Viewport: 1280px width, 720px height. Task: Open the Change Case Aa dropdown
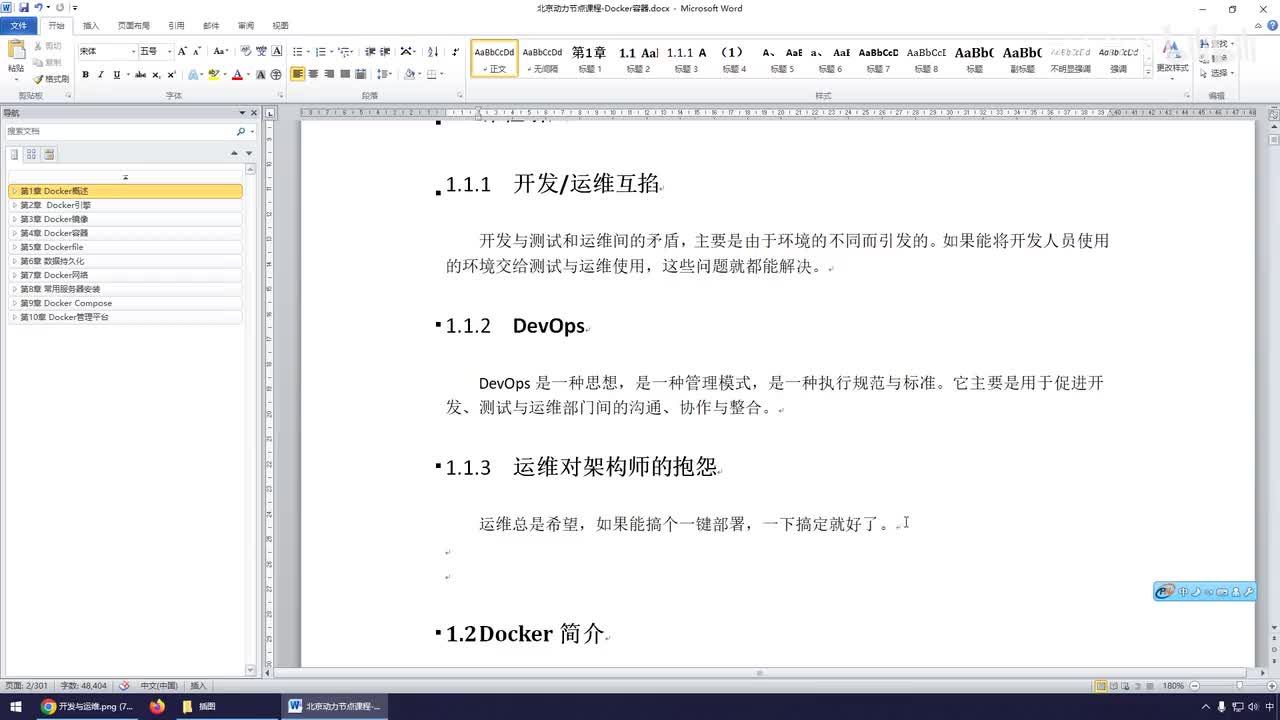(x=221, y=51)
